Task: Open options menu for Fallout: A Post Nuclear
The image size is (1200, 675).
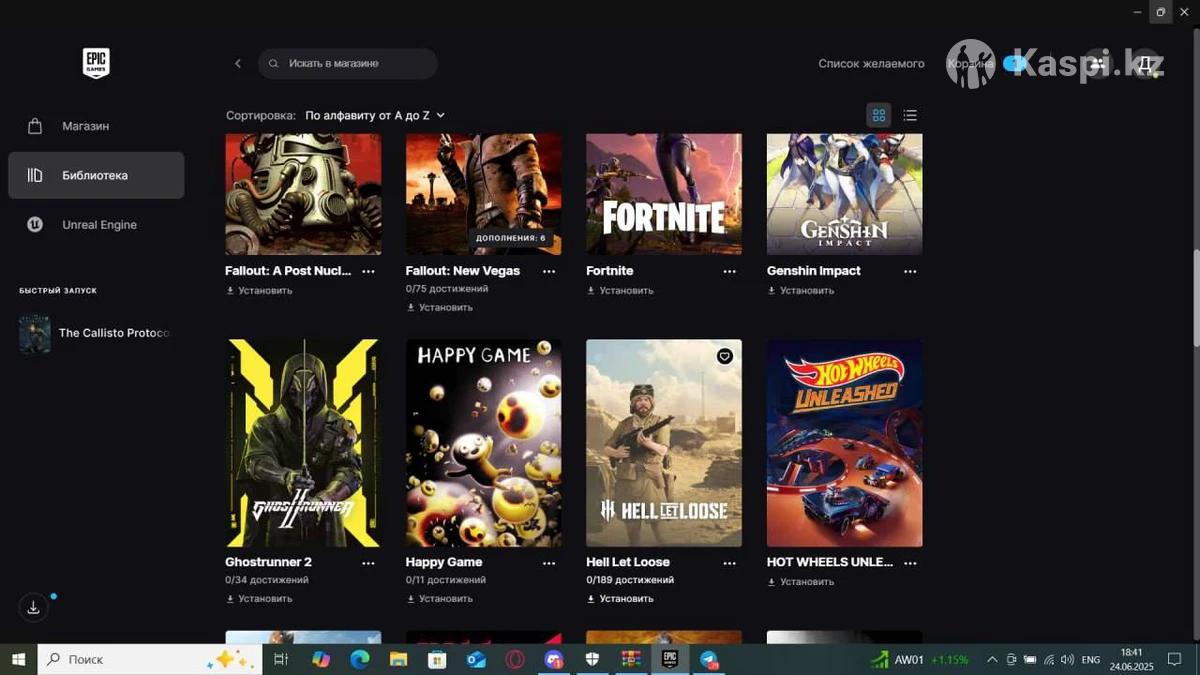Action: [x=368, y=271]
